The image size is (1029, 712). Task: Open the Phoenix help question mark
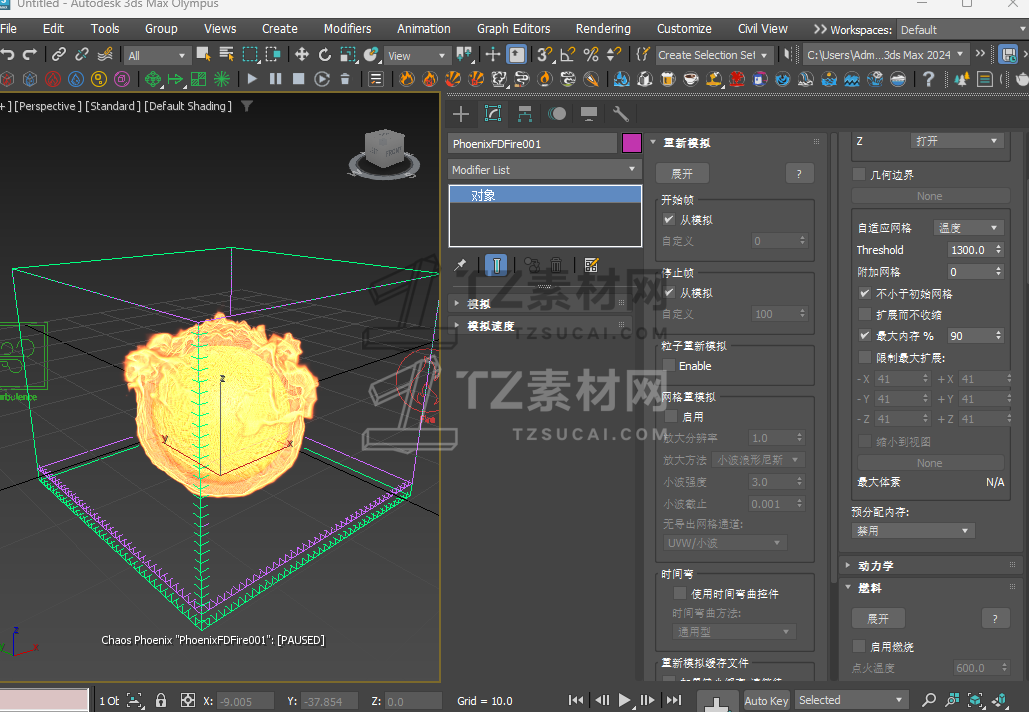(929, 78)
